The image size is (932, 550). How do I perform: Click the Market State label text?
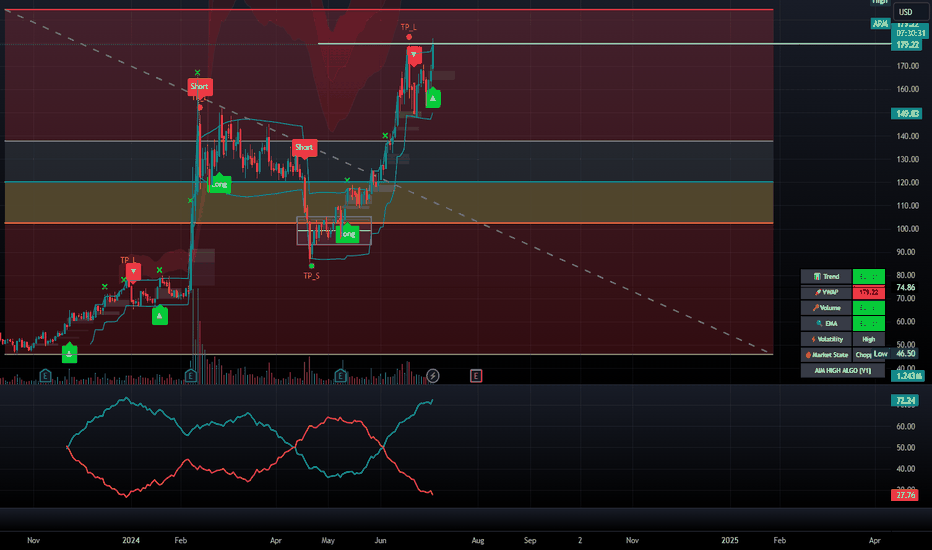pos(830,355)
